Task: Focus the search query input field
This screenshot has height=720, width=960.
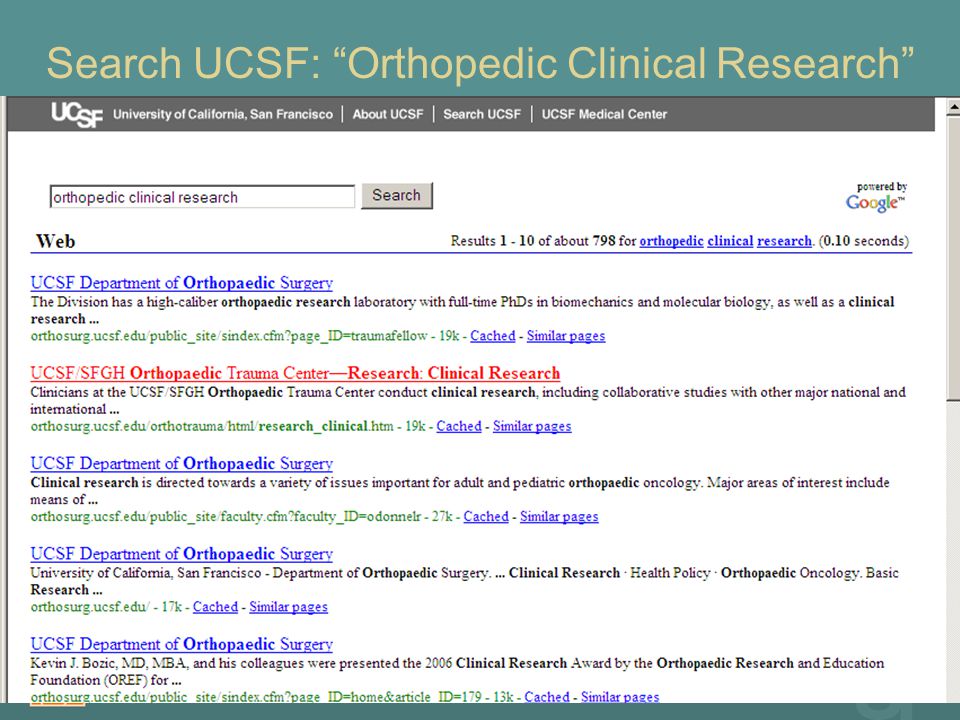Action: click(202, 197)
